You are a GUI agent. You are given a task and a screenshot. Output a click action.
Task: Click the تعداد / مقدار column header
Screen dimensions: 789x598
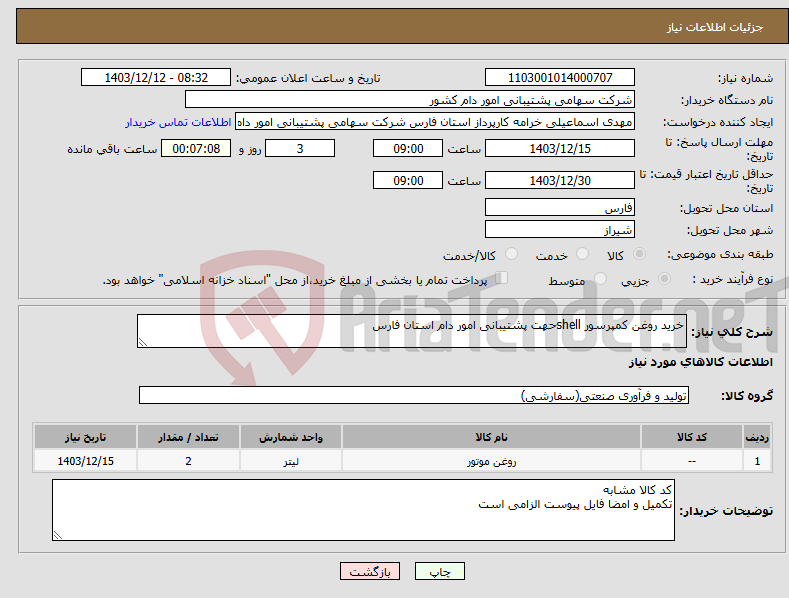coord(188,437)
